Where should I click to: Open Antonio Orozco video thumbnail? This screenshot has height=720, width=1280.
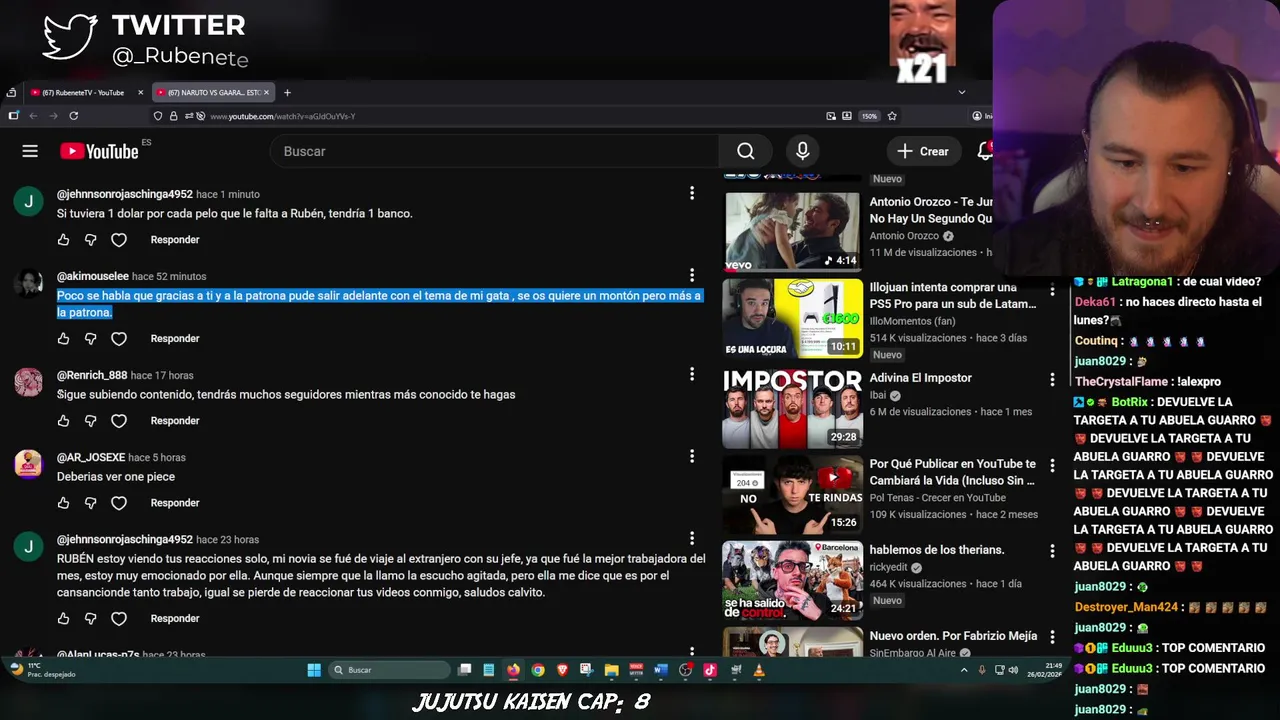point(792,231)
